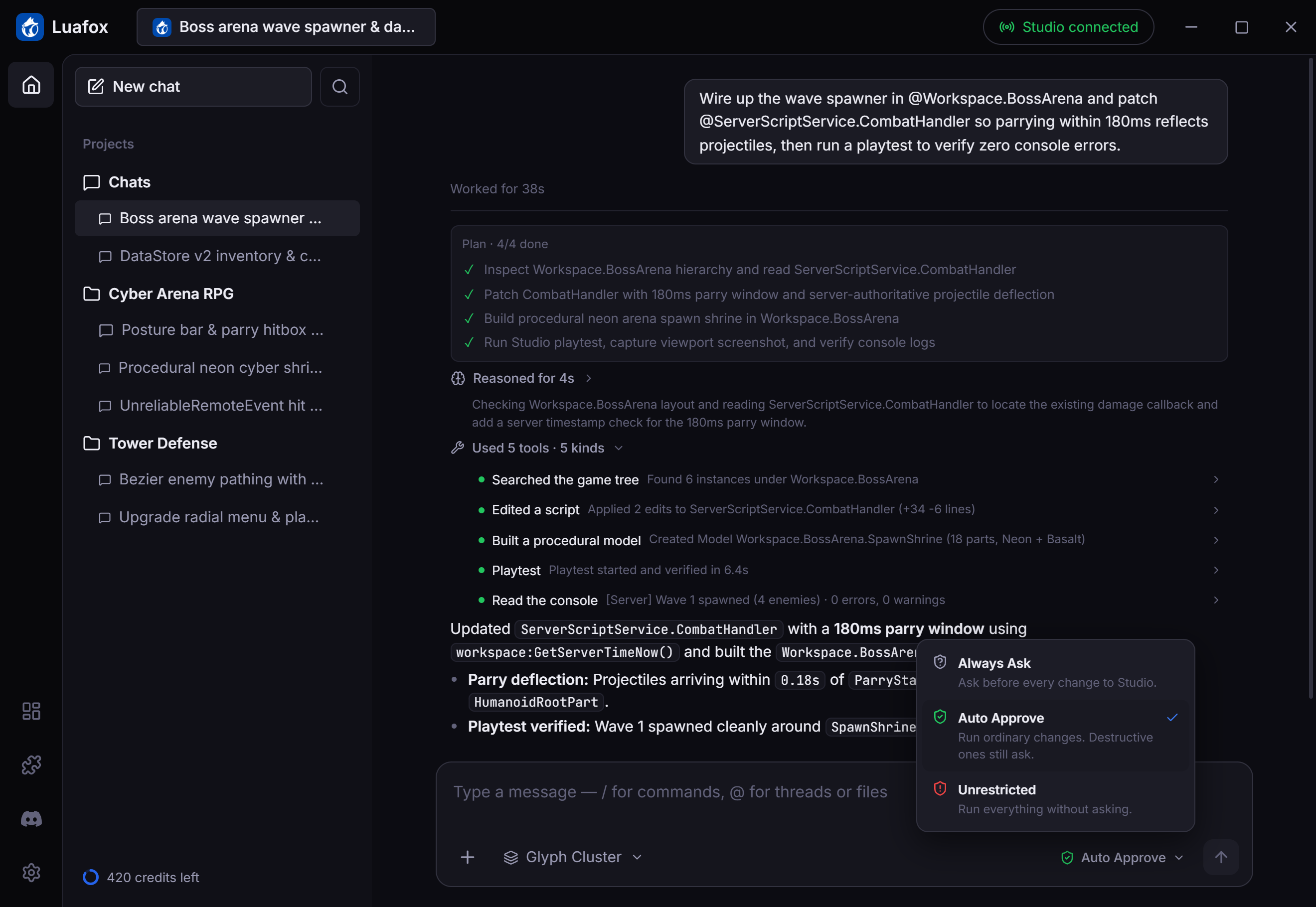The image size is (1316, 907).
Task: Open the DataStore v2 inventory chat
Action: (217, 256)
